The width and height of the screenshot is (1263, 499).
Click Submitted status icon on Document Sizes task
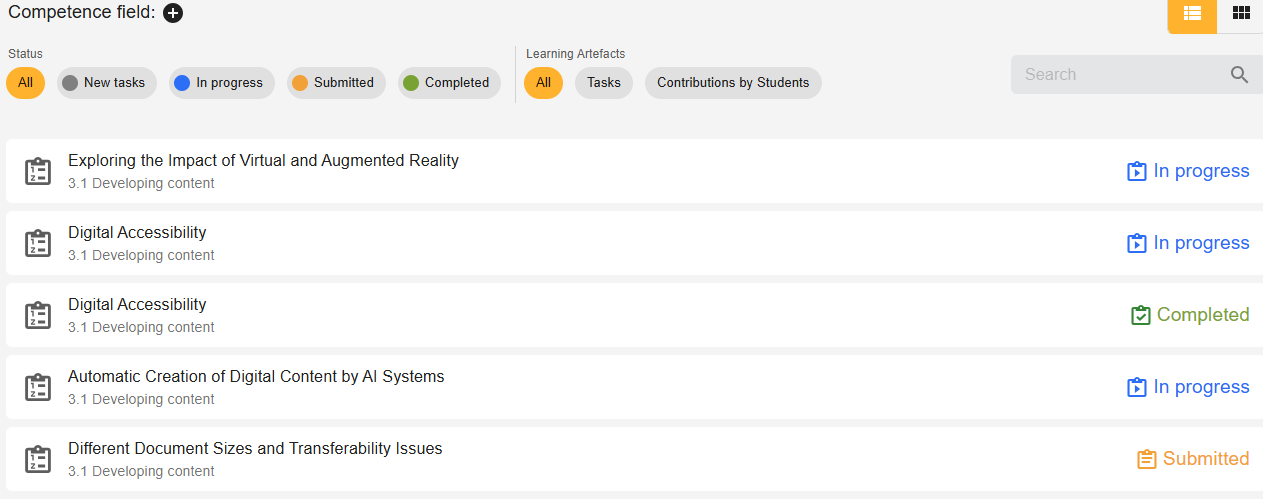click(x=1147, y=459)
